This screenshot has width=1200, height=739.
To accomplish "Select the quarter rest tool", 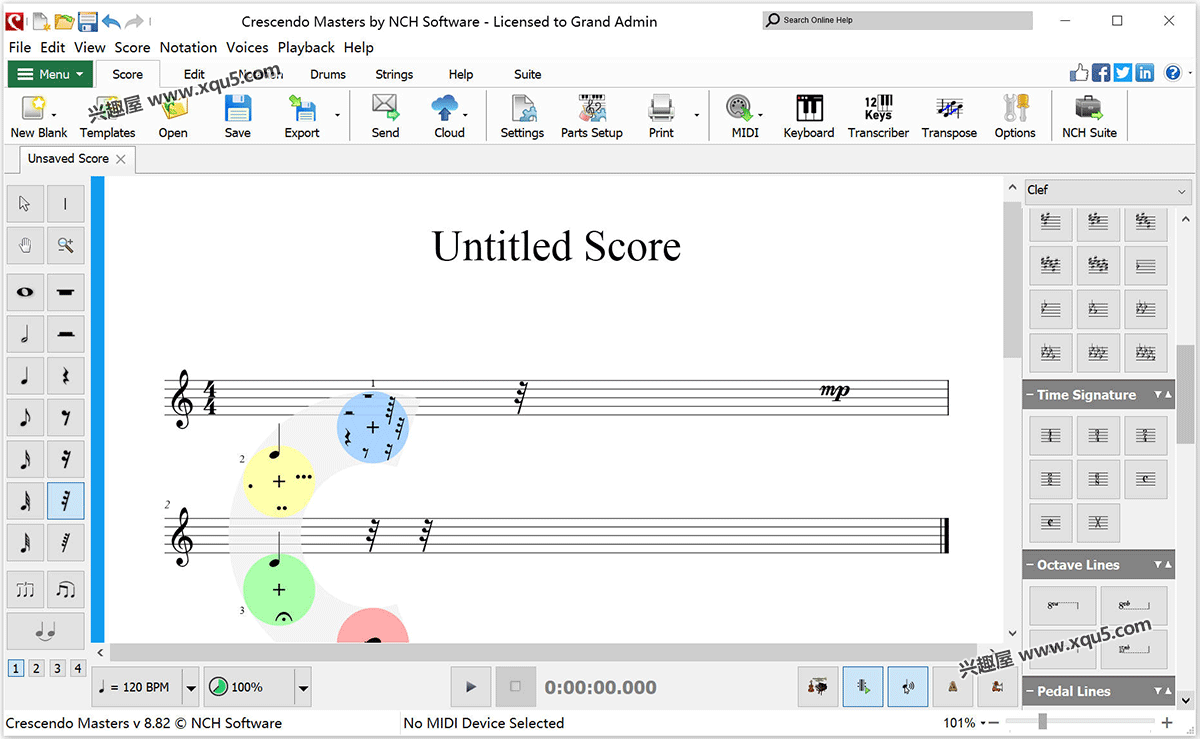I will pyautogui.click(x=66, y=376).
